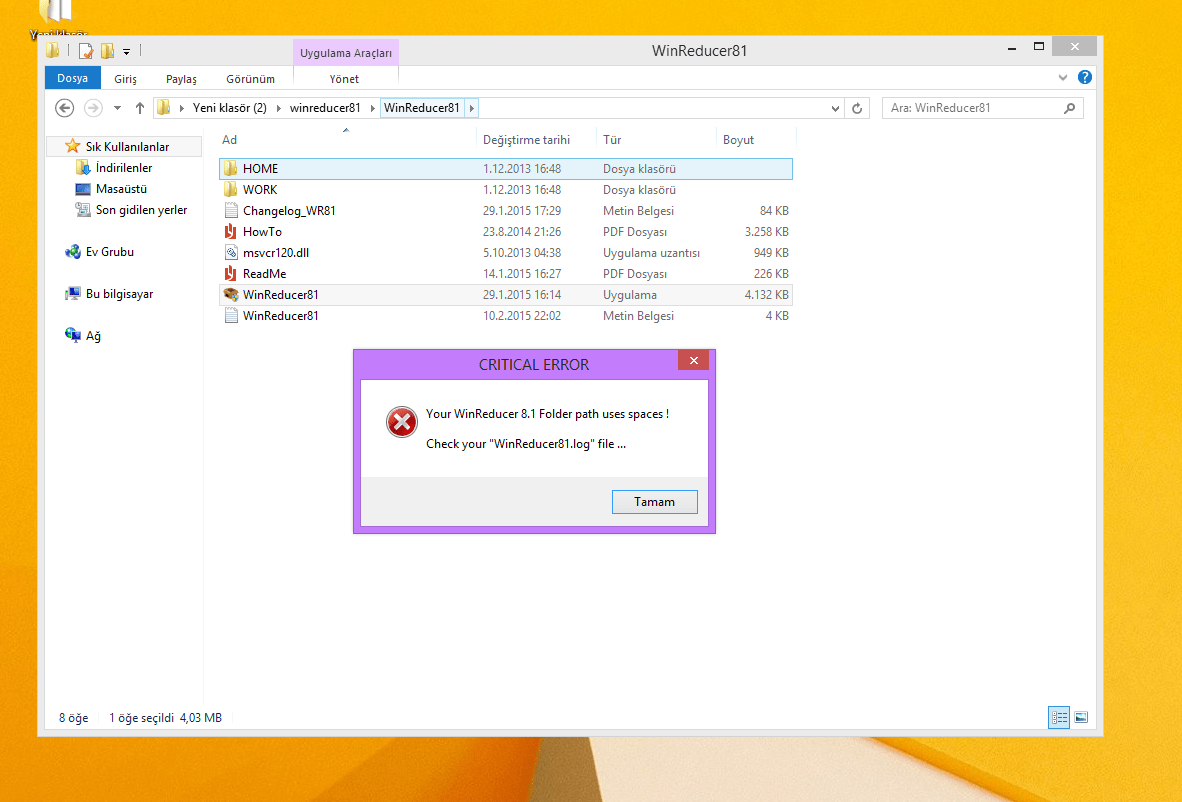Click Tamam in the CRITICAL ERROR dialog
The width and height of the screenshot is (1182, 802).
[654, 502]
